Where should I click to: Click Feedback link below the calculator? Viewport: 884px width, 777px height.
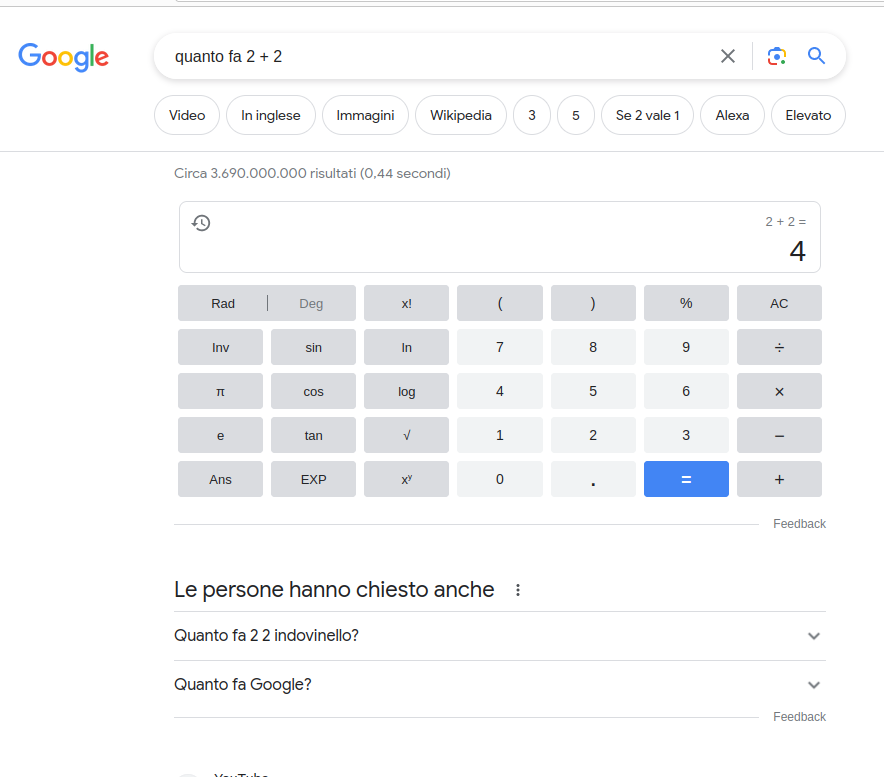click(799, 524)
